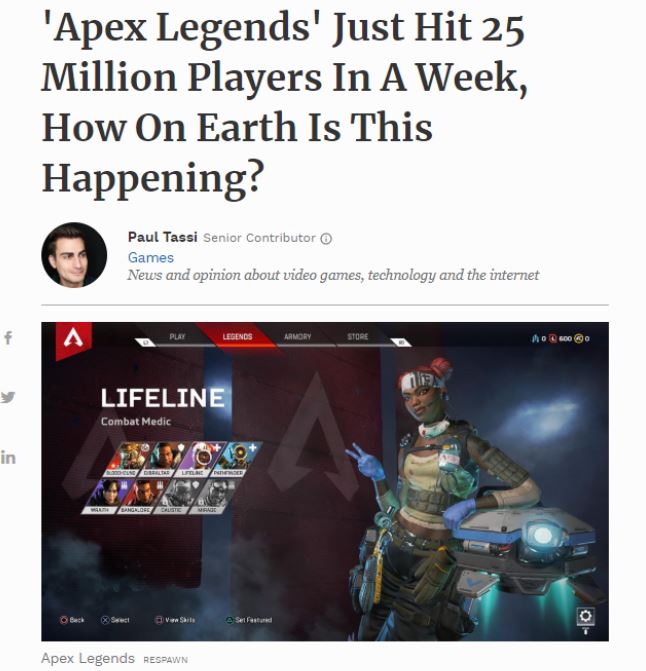Share article via LinkedIn icon
646x671 pixels.
(8, 457)
